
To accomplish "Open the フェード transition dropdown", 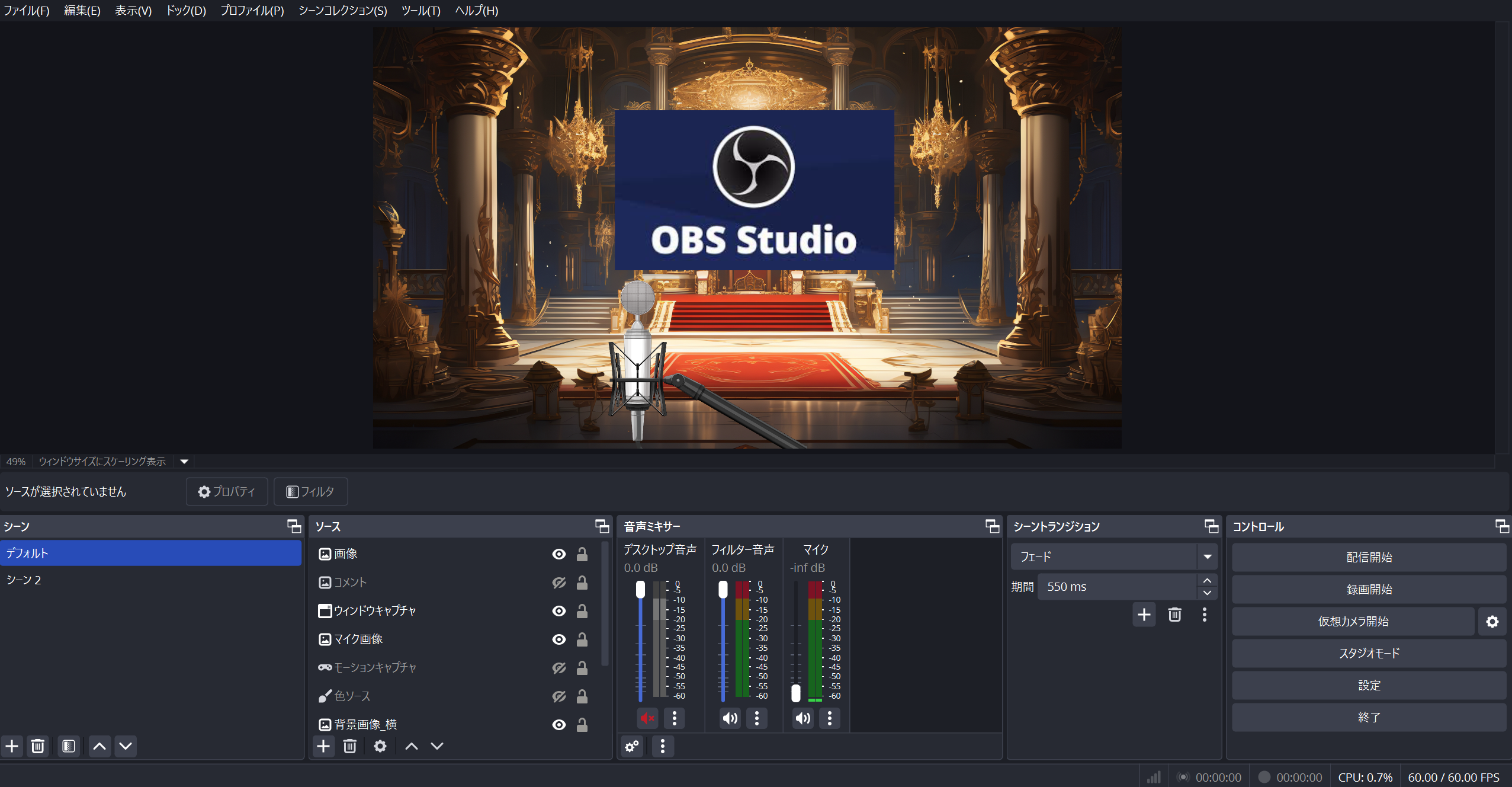I will click(x=1114, y=557).
